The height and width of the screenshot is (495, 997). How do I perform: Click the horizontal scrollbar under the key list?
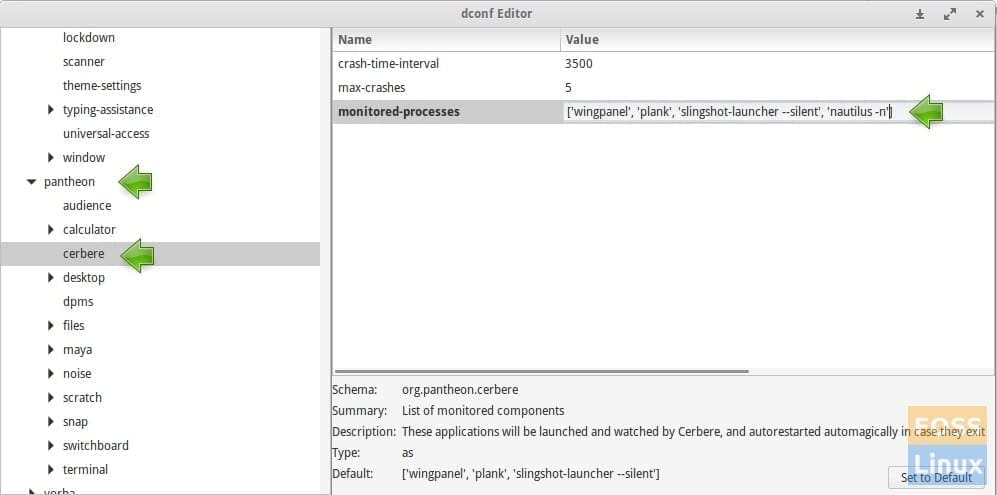pos(541,372)
